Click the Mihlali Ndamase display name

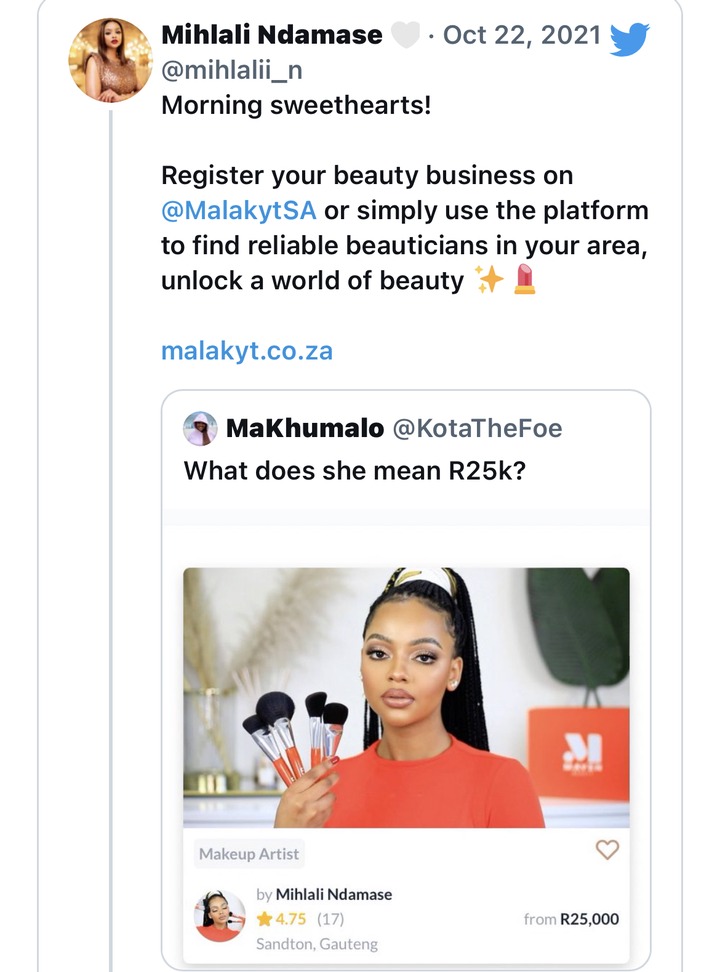point(272,35)
